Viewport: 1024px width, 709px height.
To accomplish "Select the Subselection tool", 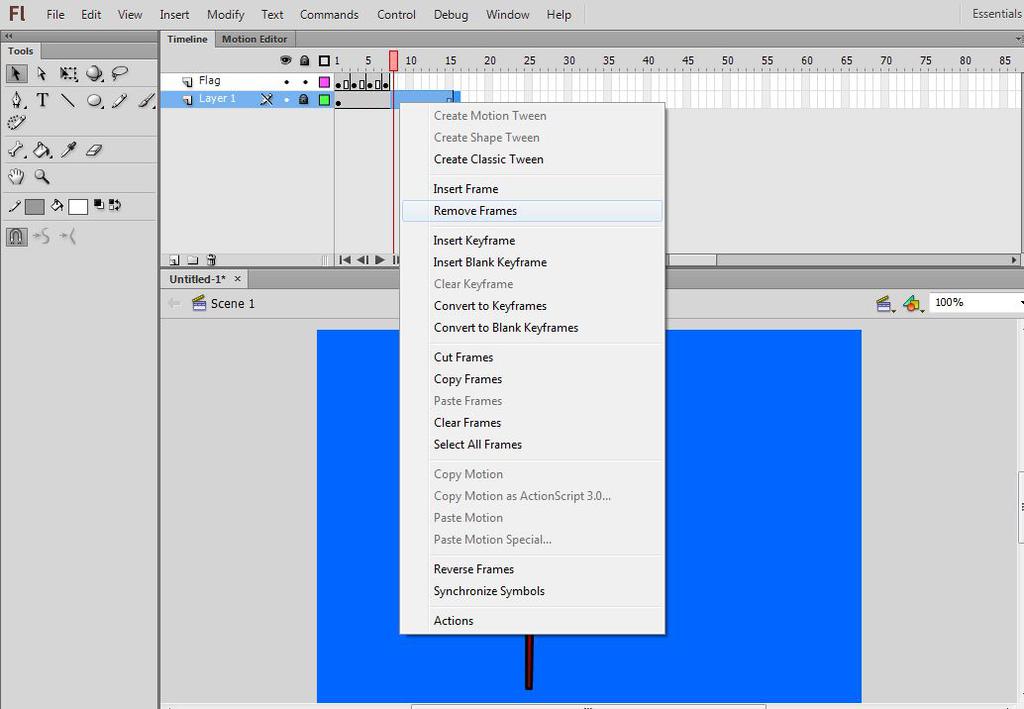I will click(40, 73).
